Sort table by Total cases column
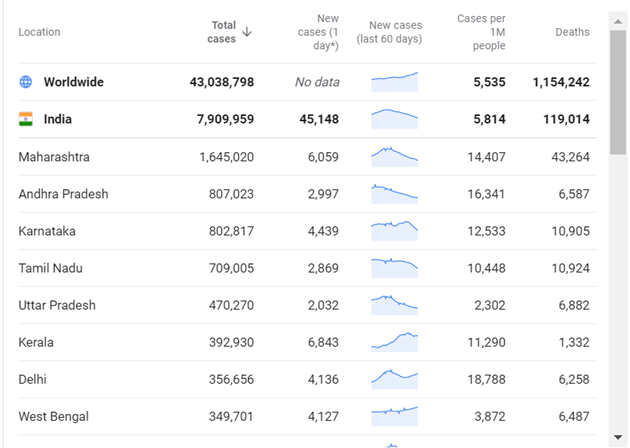 [223, 32]
